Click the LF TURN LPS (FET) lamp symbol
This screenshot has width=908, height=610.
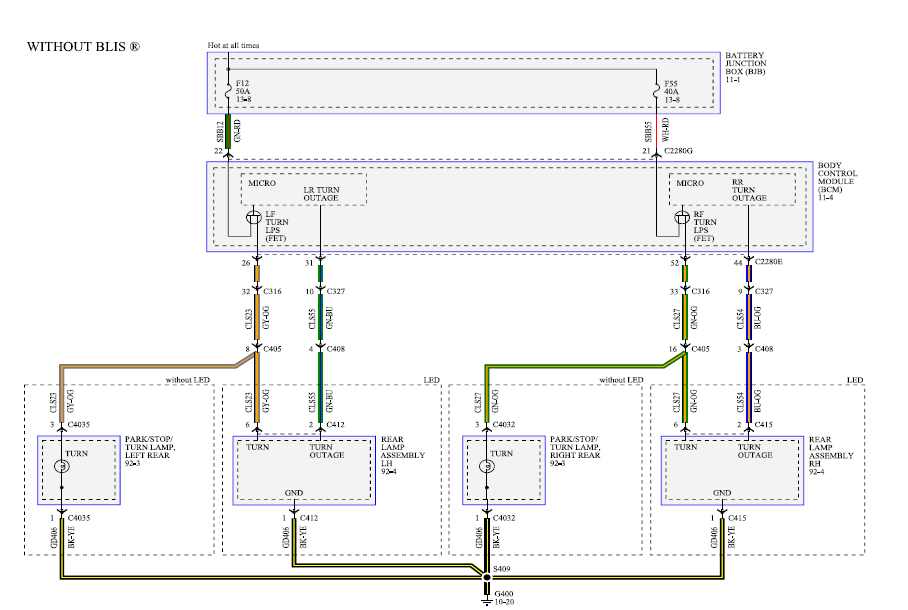click(252, 215)
